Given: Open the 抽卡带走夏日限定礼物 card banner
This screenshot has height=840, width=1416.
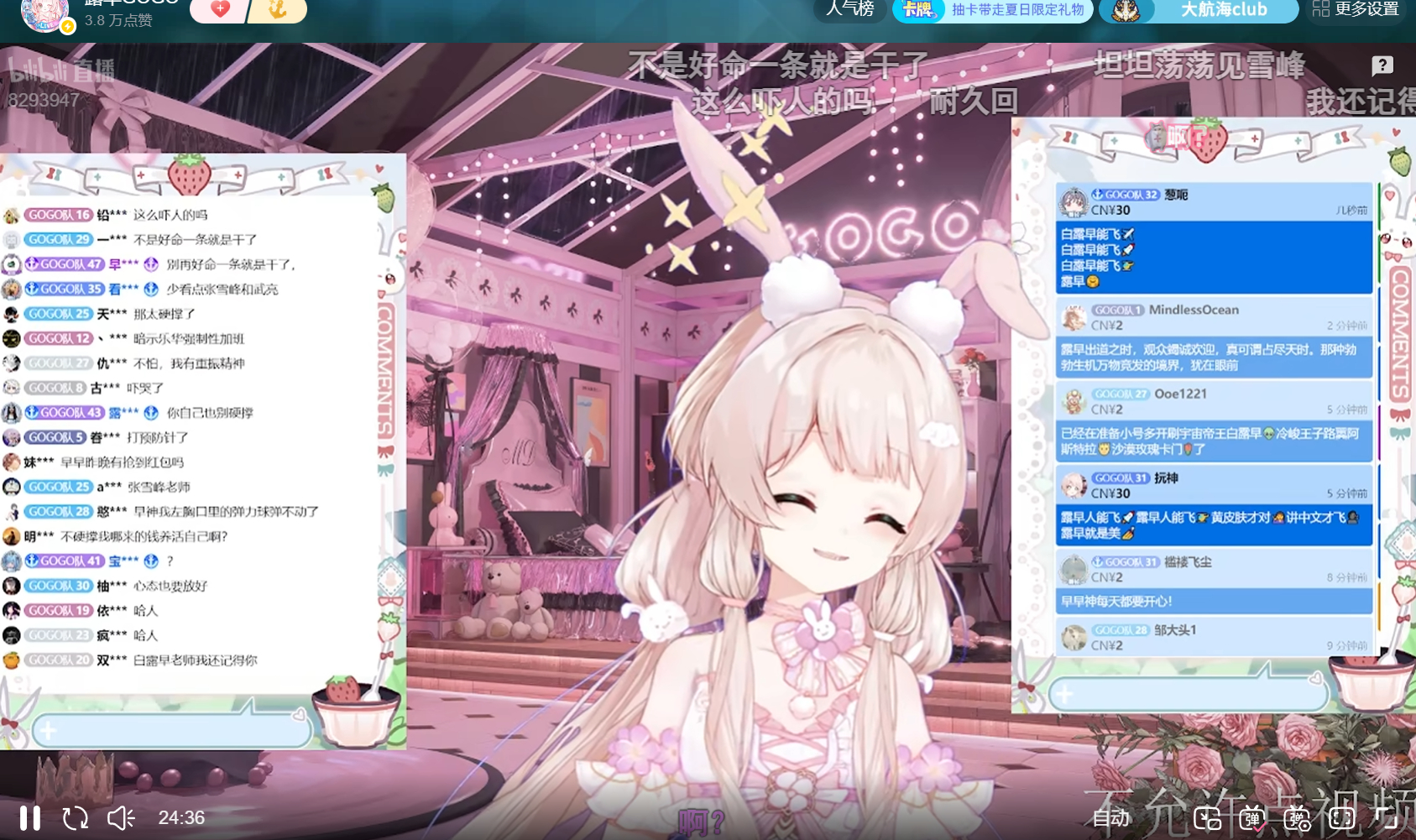Looking at the screenshot, I should tap(993, 10).
